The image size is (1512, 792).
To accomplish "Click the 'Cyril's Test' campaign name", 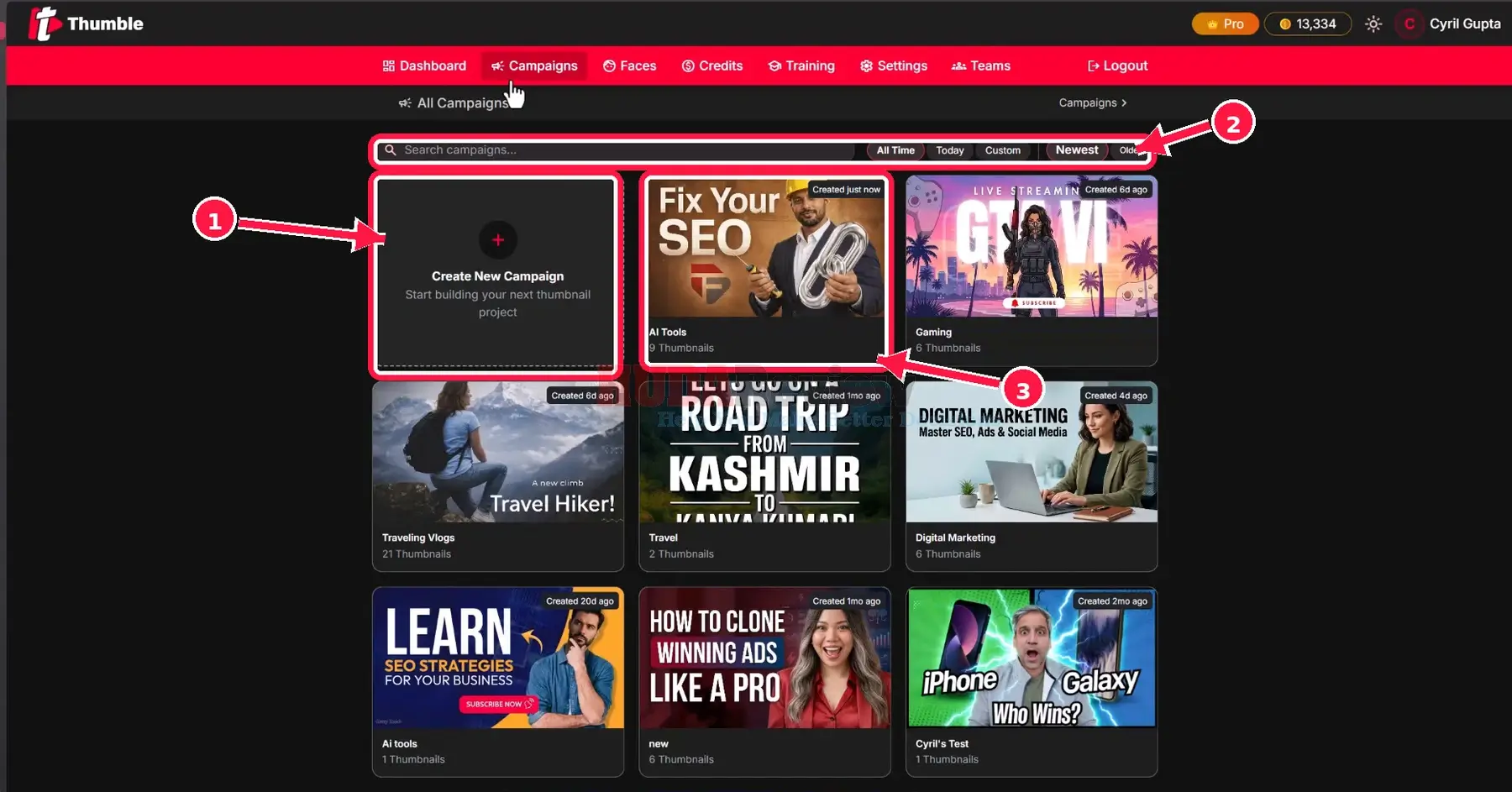I will (942, 744).
